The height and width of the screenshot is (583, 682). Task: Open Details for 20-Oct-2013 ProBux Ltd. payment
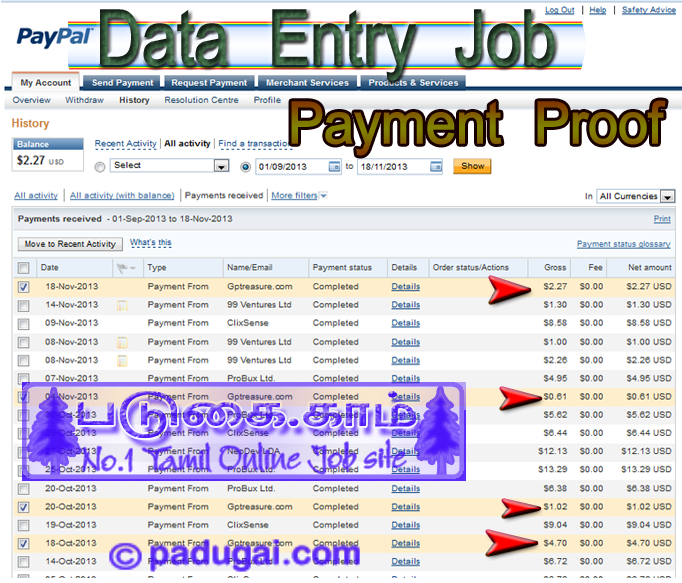pyautogui.click(x=406, y=489)
